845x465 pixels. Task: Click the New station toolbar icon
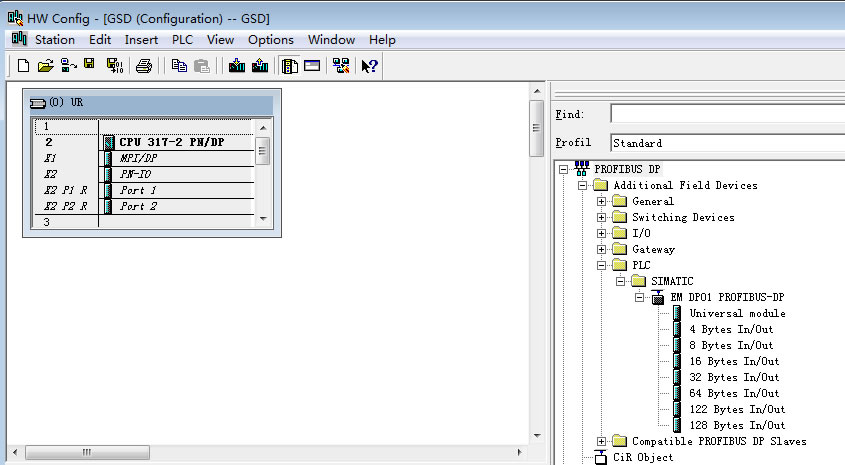click(x=23, y=66)
